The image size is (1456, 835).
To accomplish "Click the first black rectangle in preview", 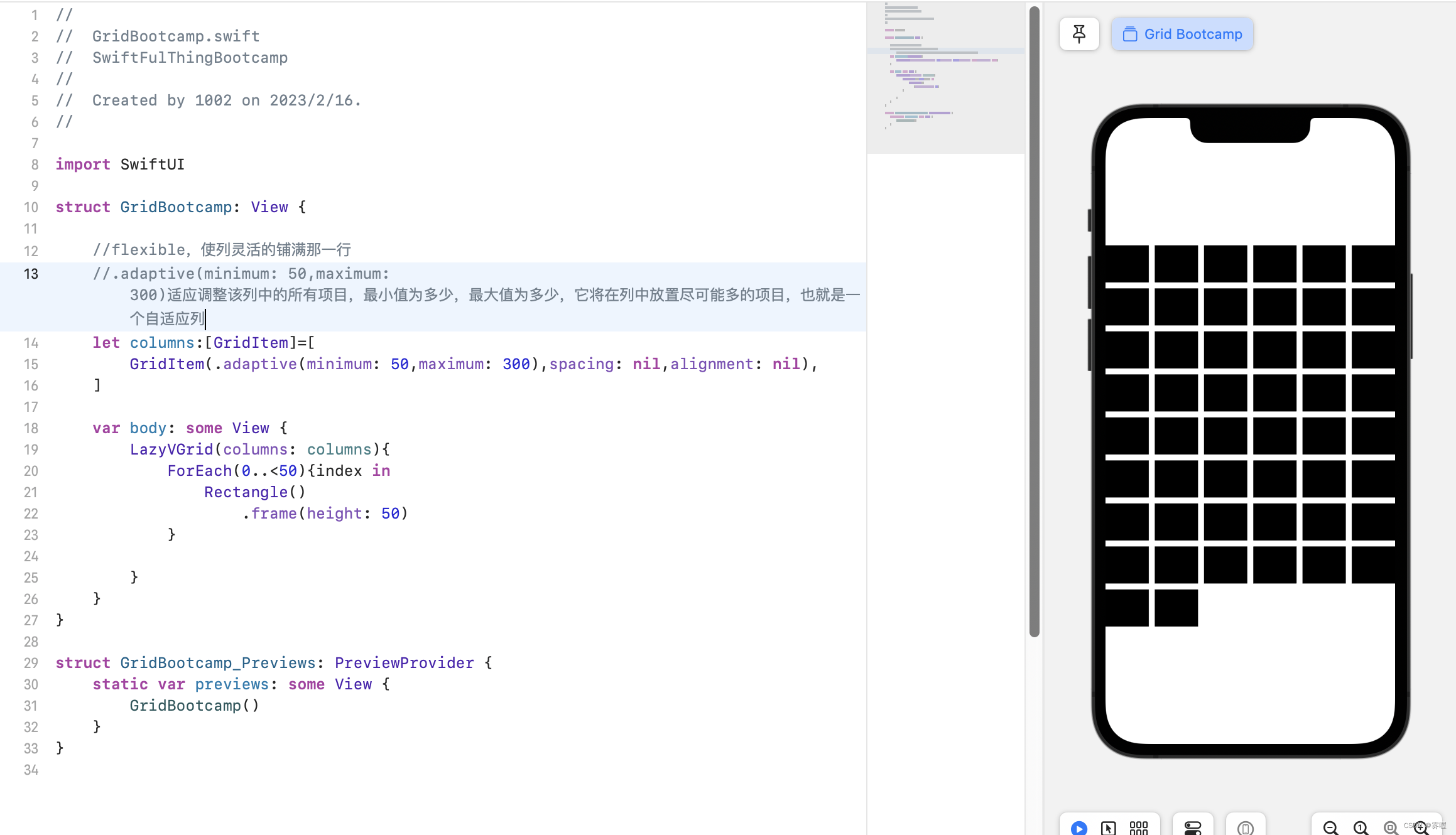I will coord(1126,264).
